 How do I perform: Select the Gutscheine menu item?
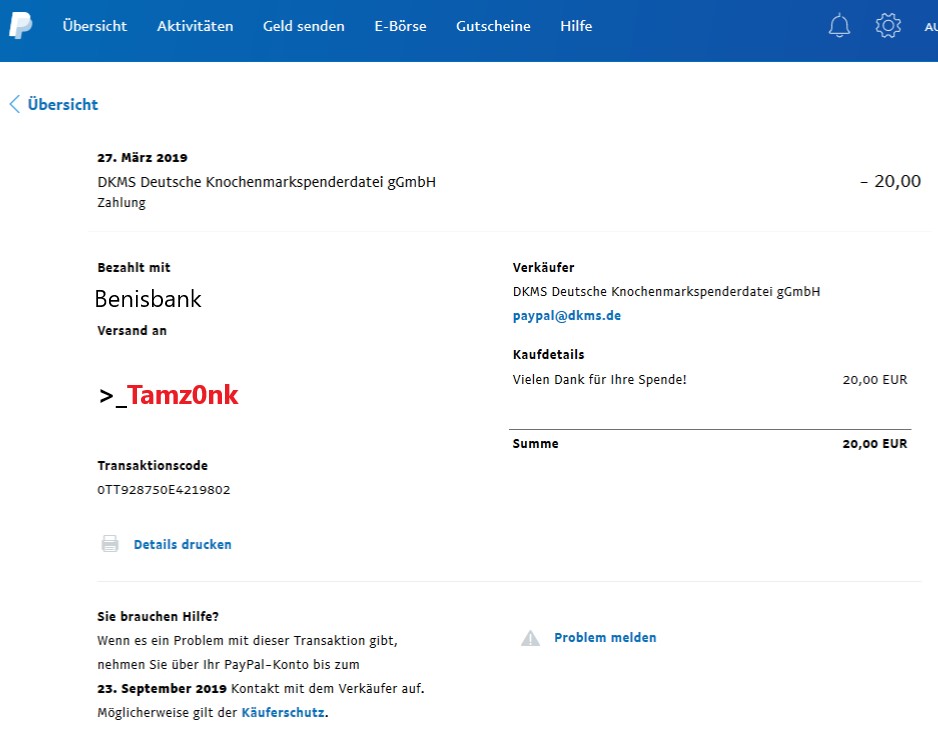[x=493, y=26]
